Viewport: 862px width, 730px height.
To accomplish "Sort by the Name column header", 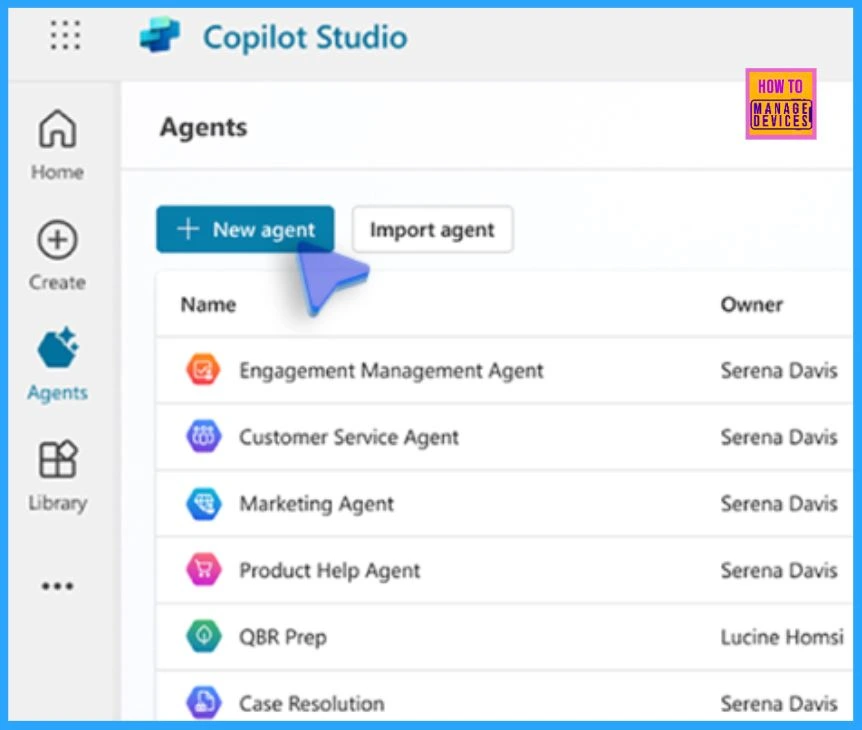I will [x=208, y=305].
